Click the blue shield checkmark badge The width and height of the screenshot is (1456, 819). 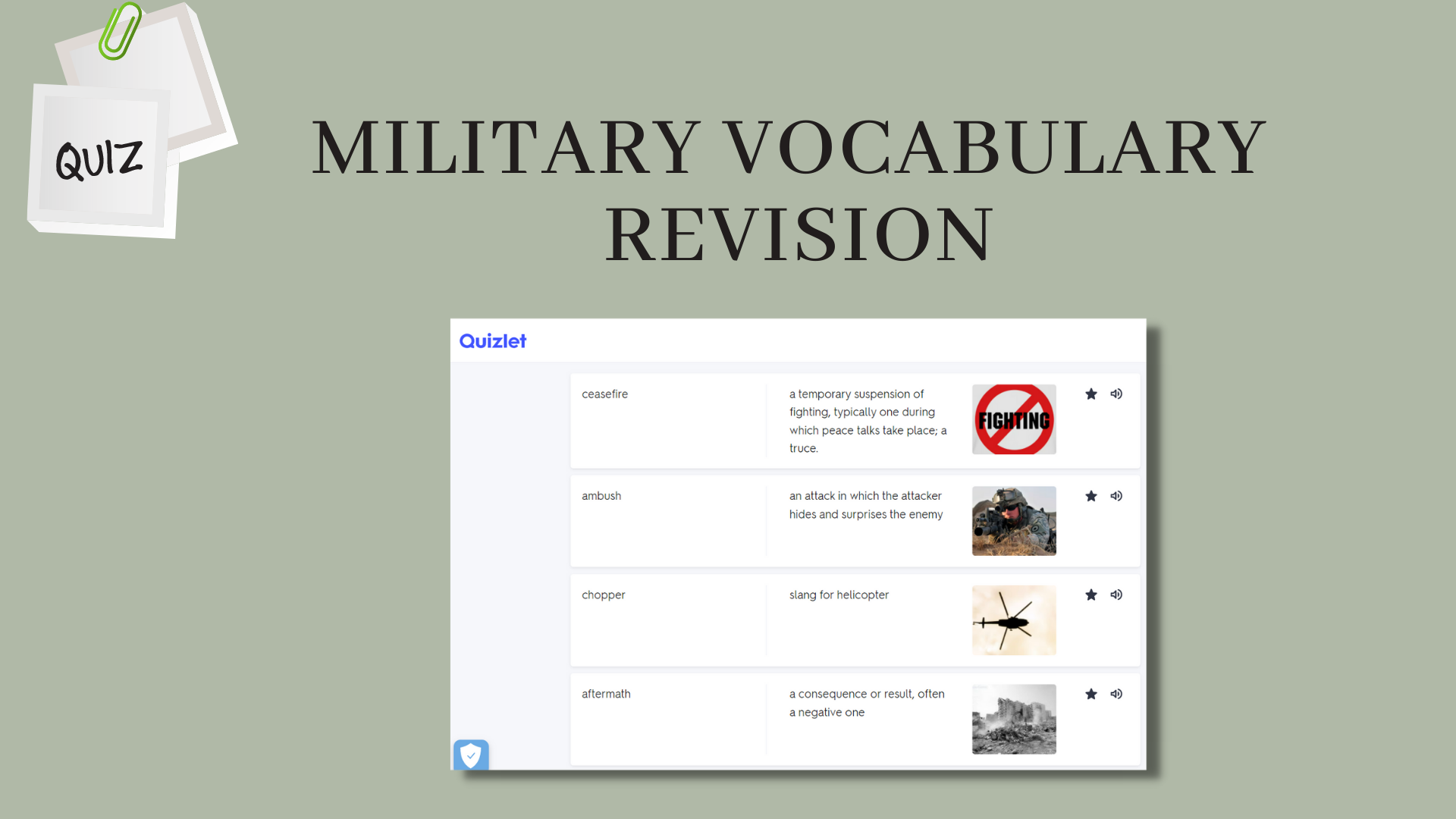coord(470,755)
